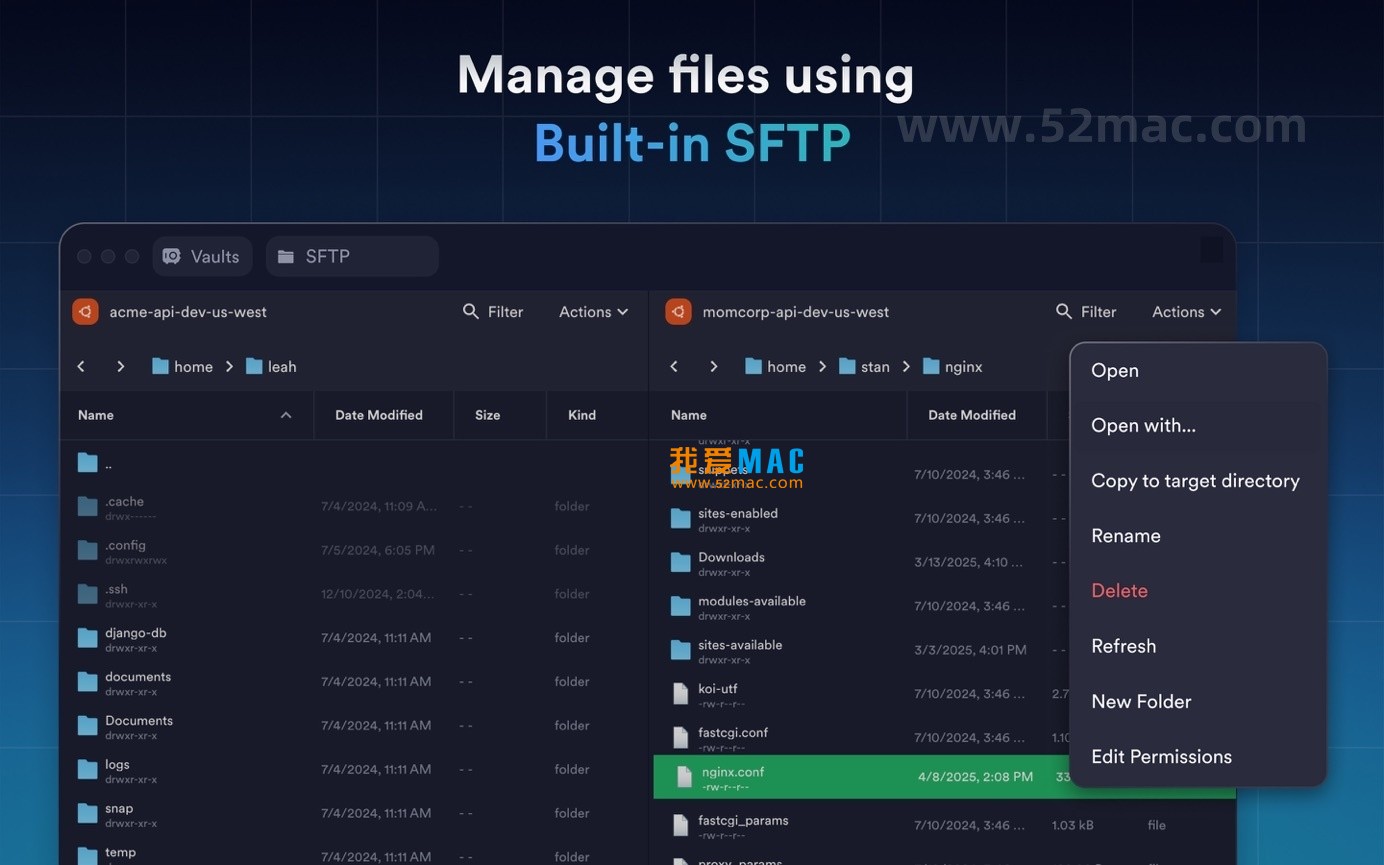This screenshot has height=865, width=1384.
Task: Select the Downloads folder icon
Action: 681,563
